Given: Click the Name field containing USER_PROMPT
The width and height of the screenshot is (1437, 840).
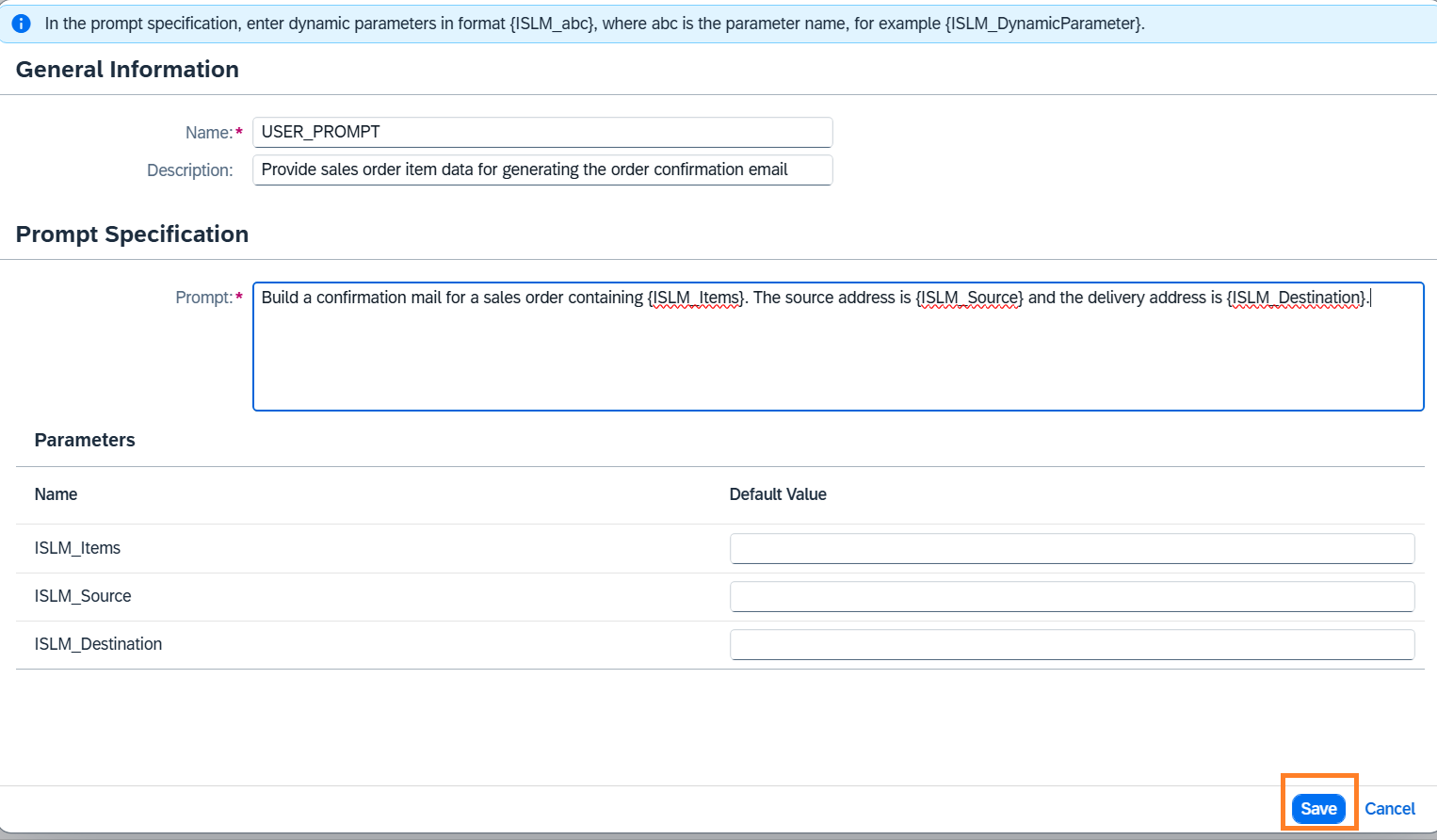Looking at the screenshot, I should [541, 132].
